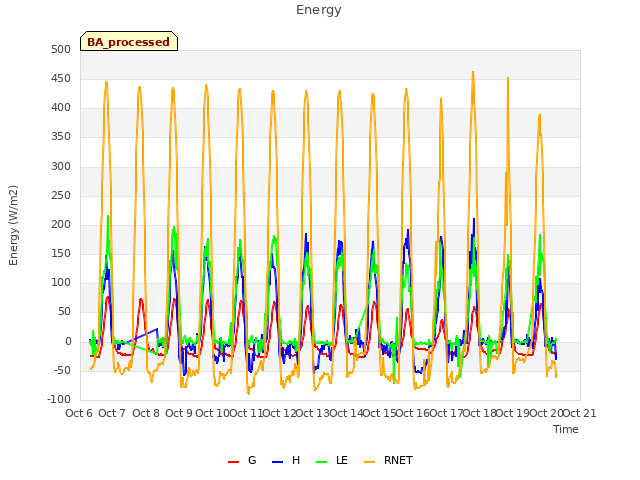Click the Energy (W/m2) y-axis label
The image size is (640, 480).
point(13,225)
